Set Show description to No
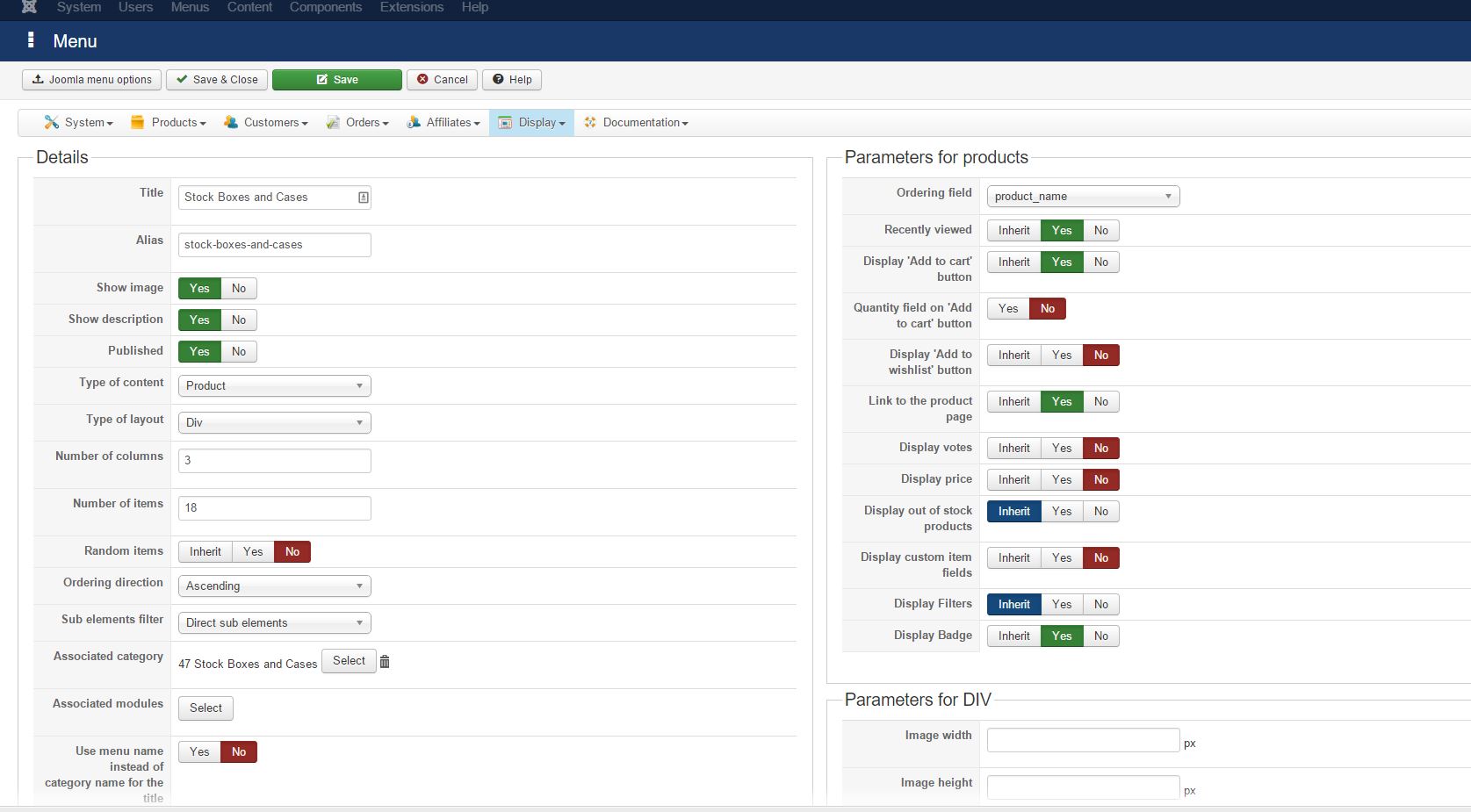The image size is (1471, 812). (239, 320)
